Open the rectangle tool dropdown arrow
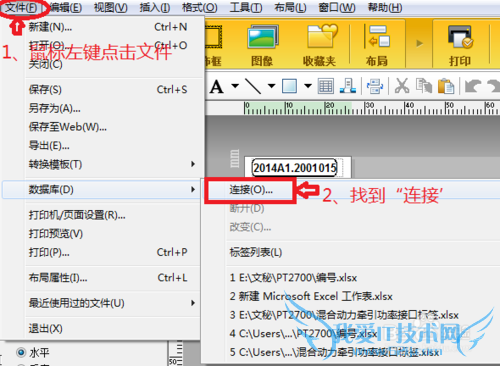The image size is (500, 366). coord(308,86)
